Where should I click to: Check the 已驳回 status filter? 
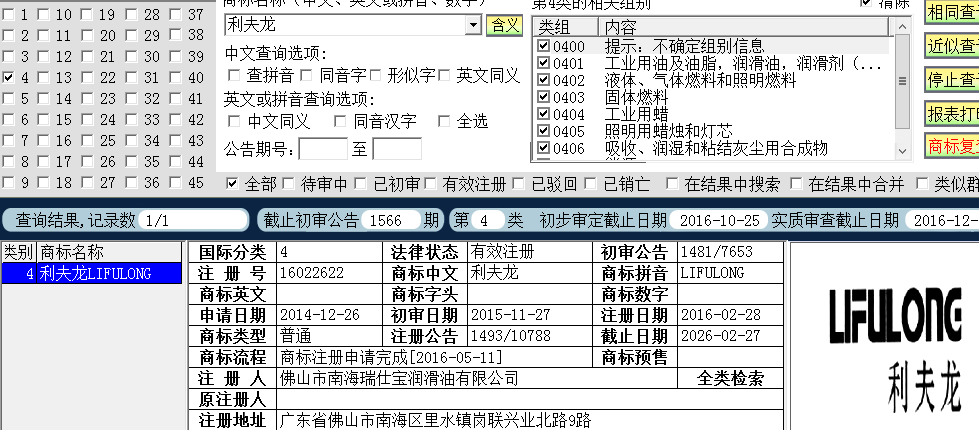coord(518,183)
